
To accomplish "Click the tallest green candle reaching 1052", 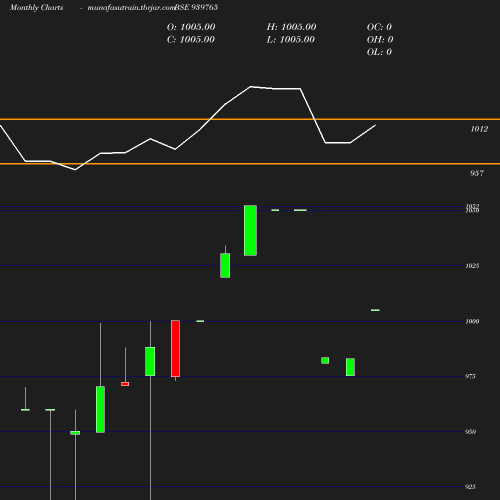I will [250, 231].
